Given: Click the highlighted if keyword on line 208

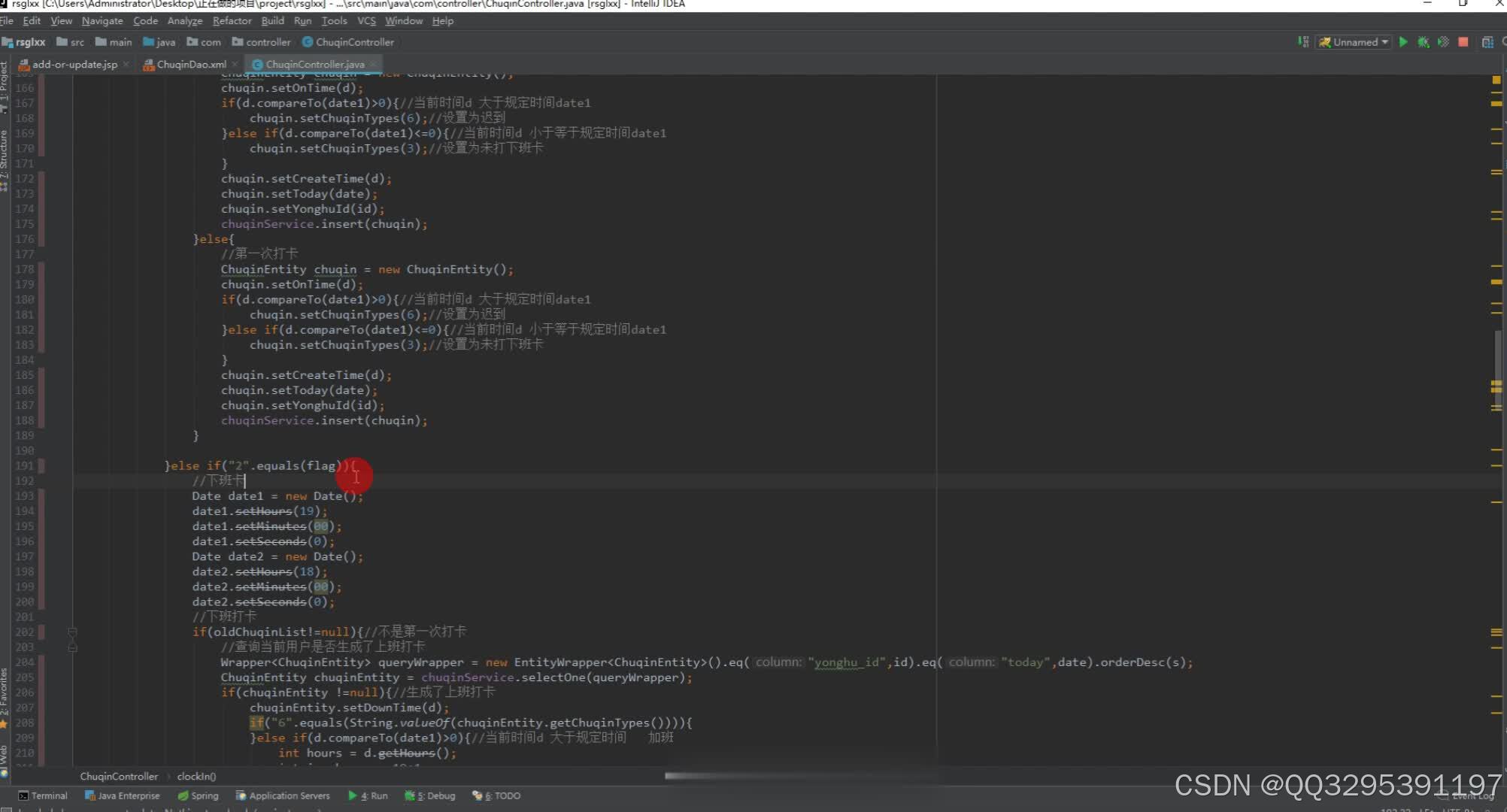Looking at the screenshot, I should pos(256,723).
